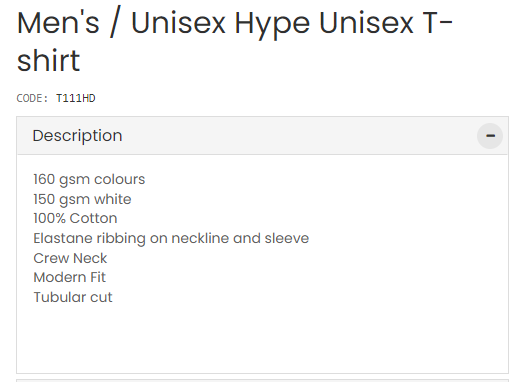523x382 pixels.
Task: Click the CODE: label
Action: 32,98
